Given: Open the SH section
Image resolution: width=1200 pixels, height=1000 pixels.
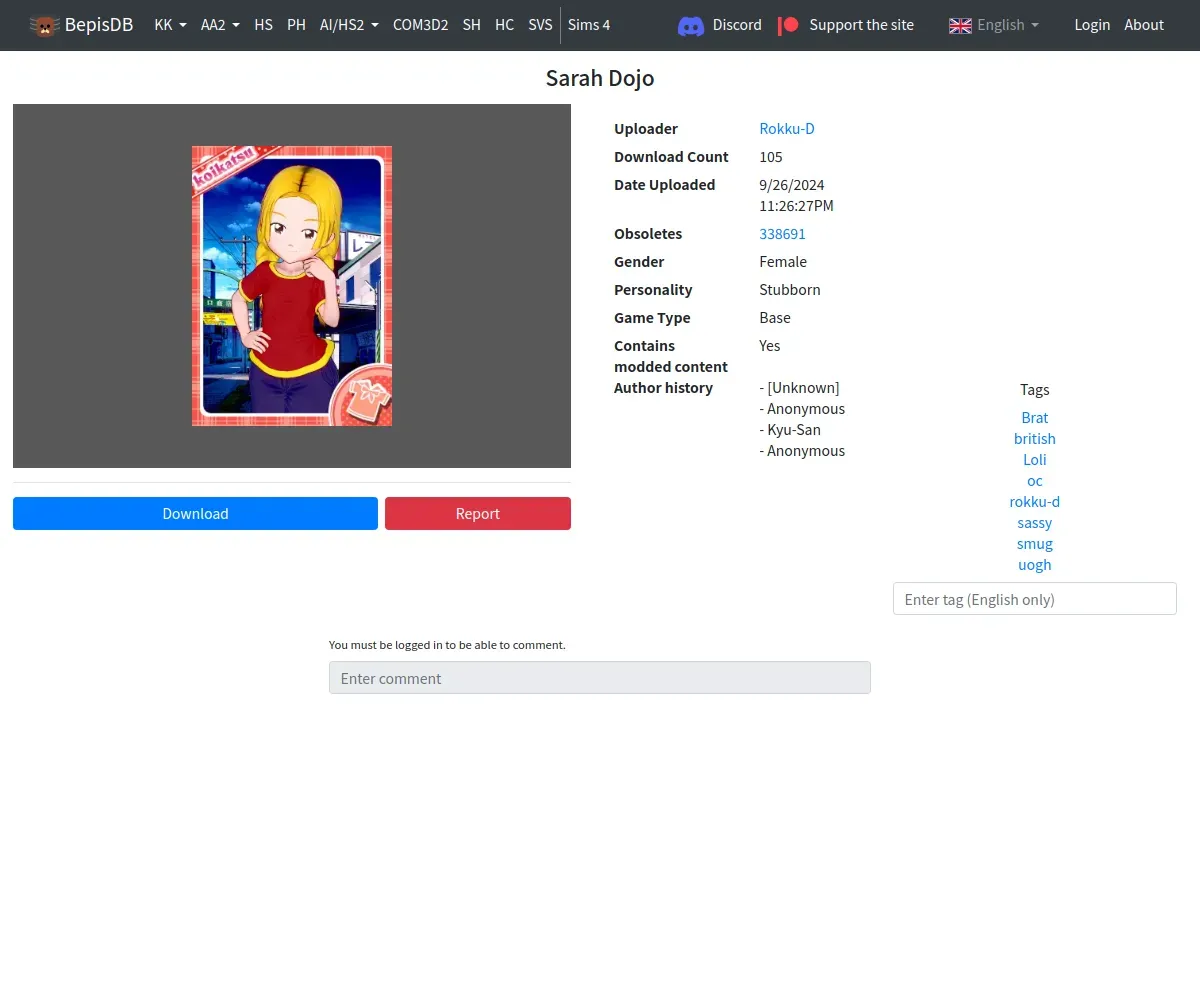Looking at the screenshot, I should 472,25.
